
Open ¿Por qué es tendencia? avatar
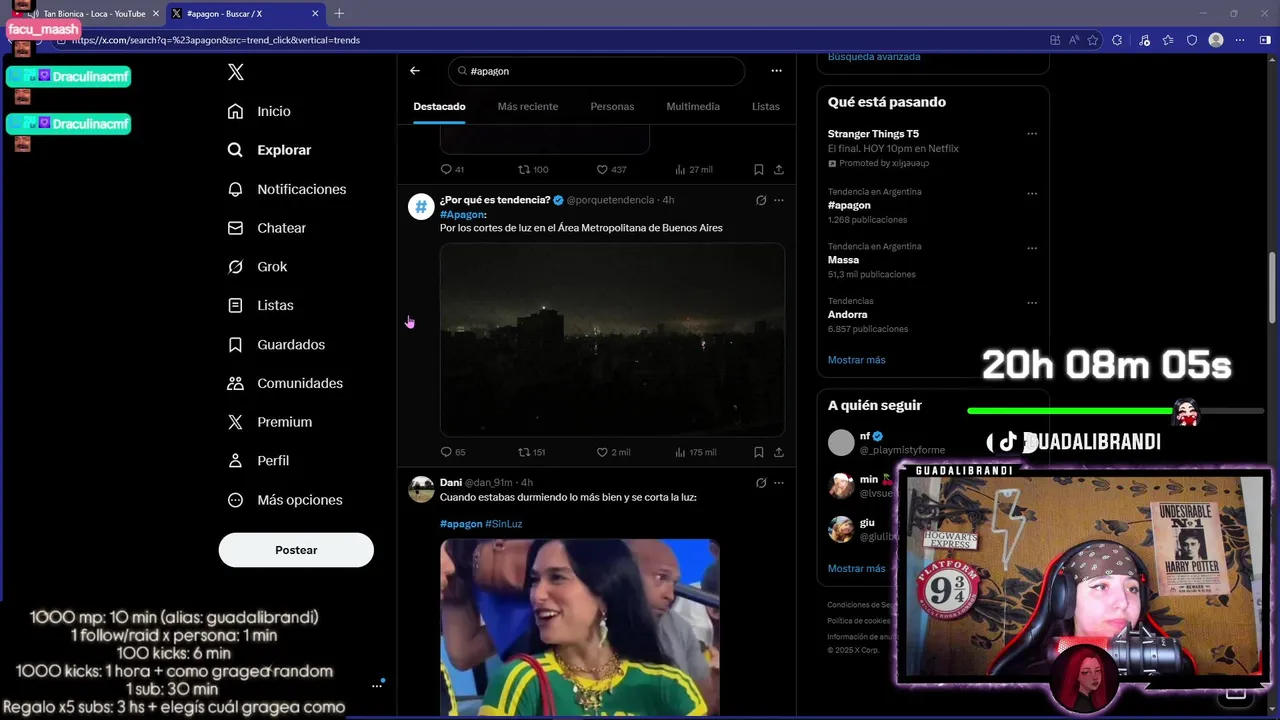pyautogui.click(x=421, y=207)
